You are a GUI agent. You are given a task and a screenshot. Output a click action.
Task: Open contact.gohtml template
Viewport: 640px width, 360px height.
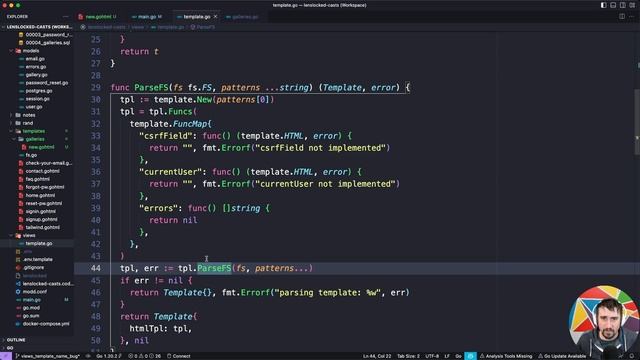point(42,171)
